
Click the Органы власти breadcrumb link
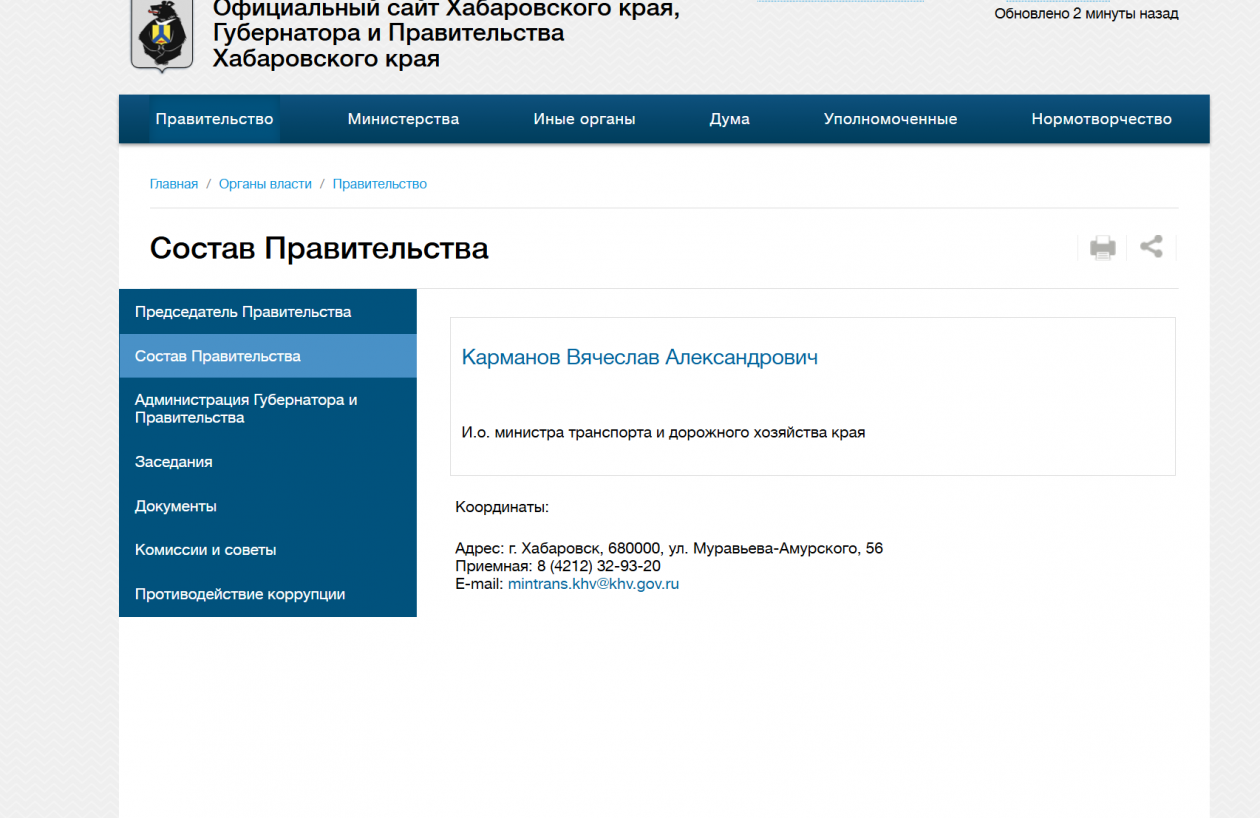pyautogui.click(x=265, y=184)
